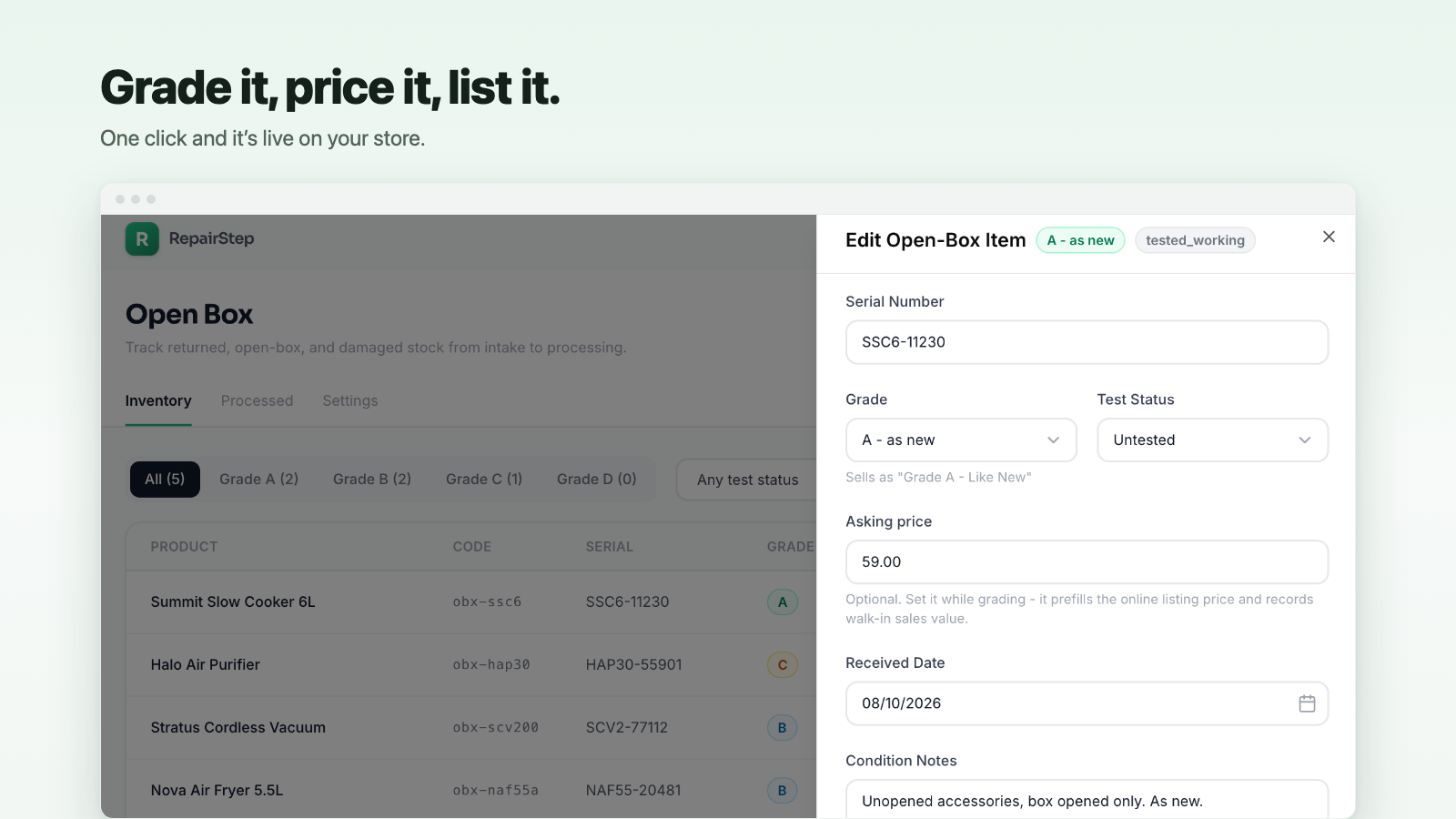The image size is (1456, 819).
Task: Click the Asking price input field
Action: click(1087, 562)
